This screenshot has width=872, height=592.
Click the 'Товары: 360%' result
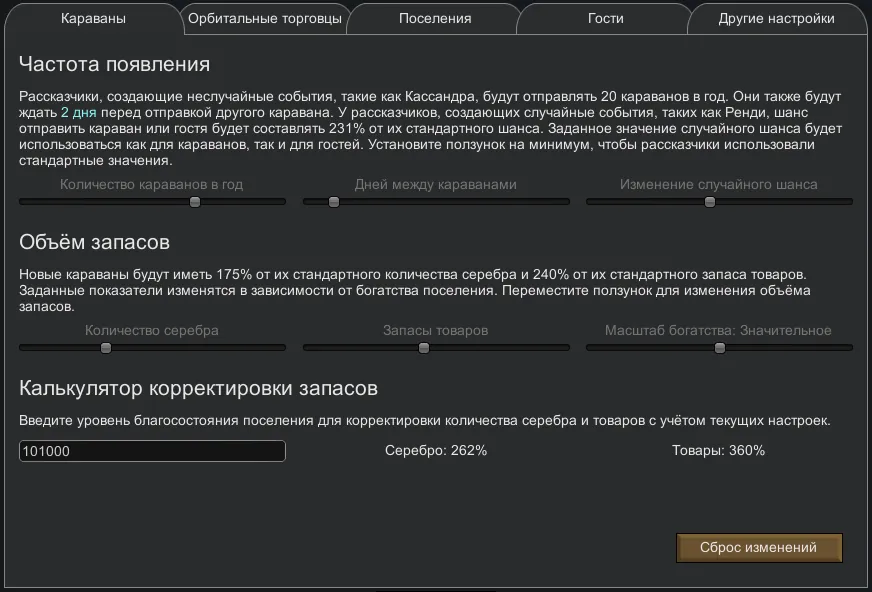point(718,451)
